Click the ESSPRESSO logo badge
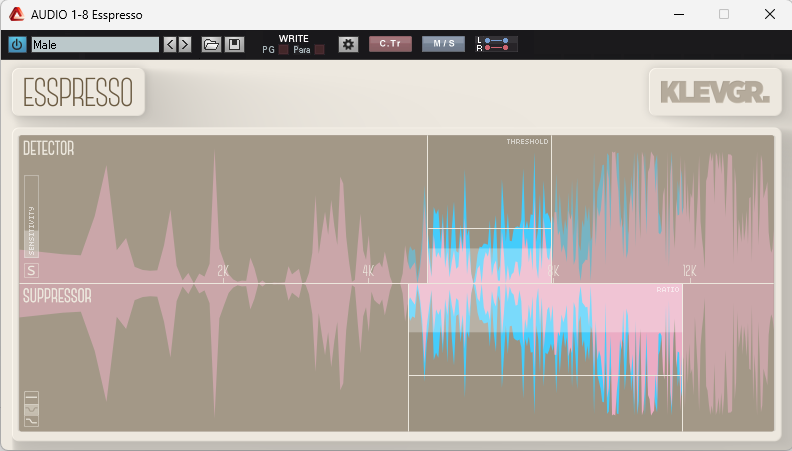 coord(78,92)
